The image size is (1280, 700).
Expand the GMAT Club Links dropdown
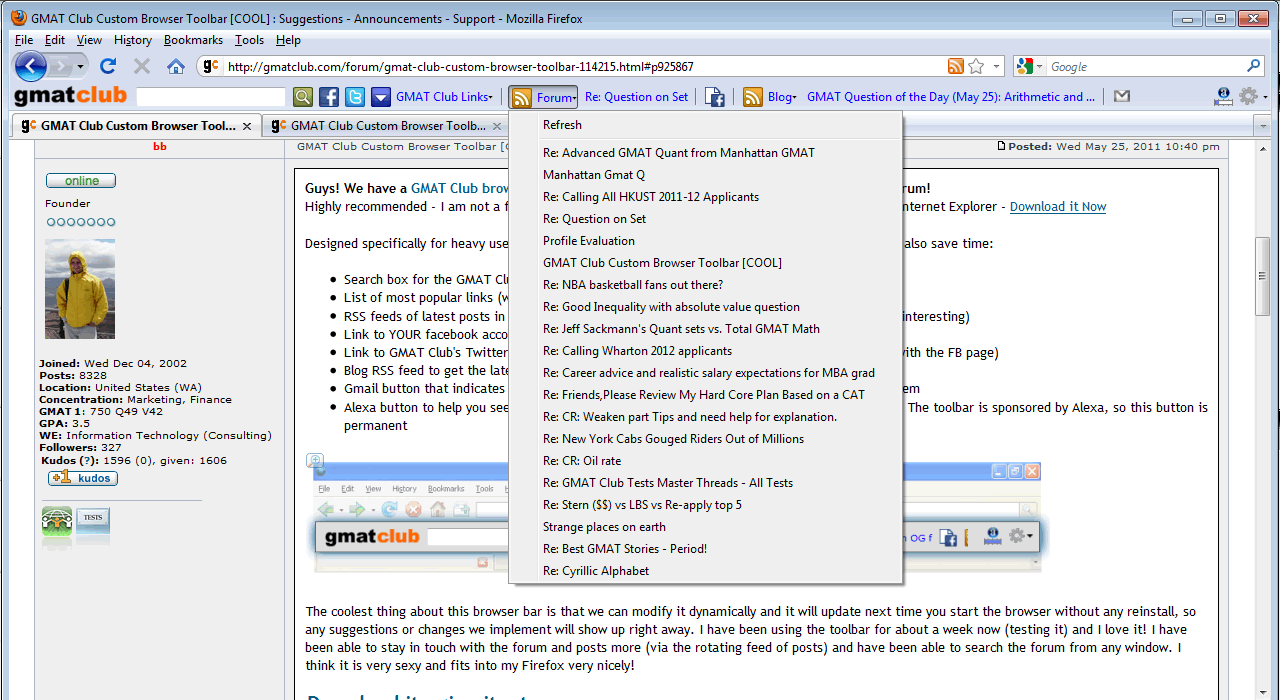click(x=445, y=97)
